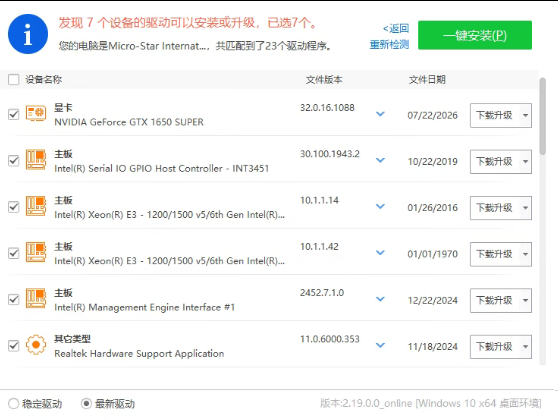The image size is (558, 420).
Task: Click Intel(R) Management Engine Interface #1 text
Action: pos(144,307)
